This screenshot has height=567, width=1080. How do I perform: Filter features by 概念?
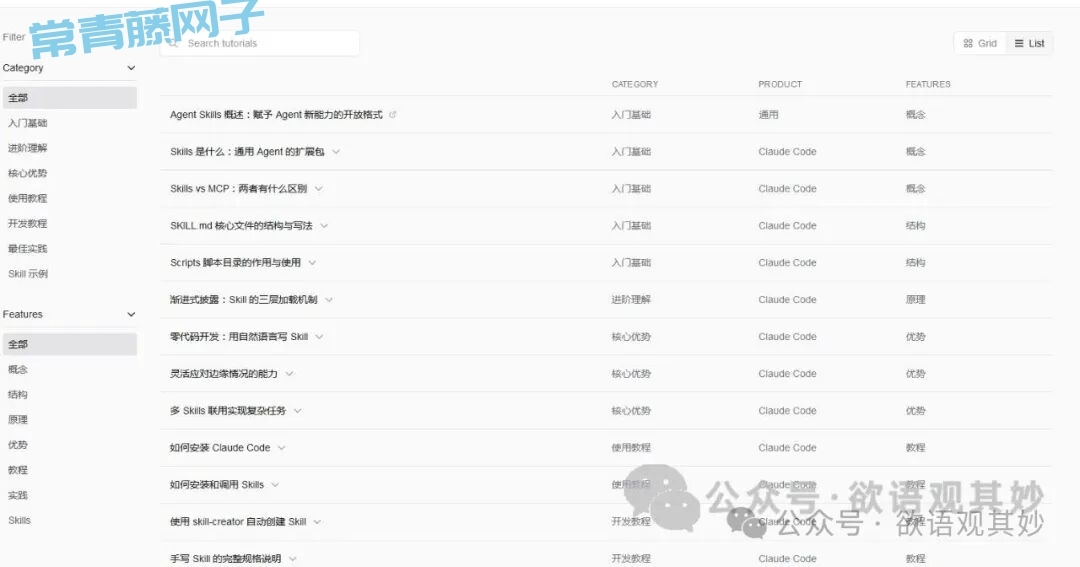coord(18,369)
